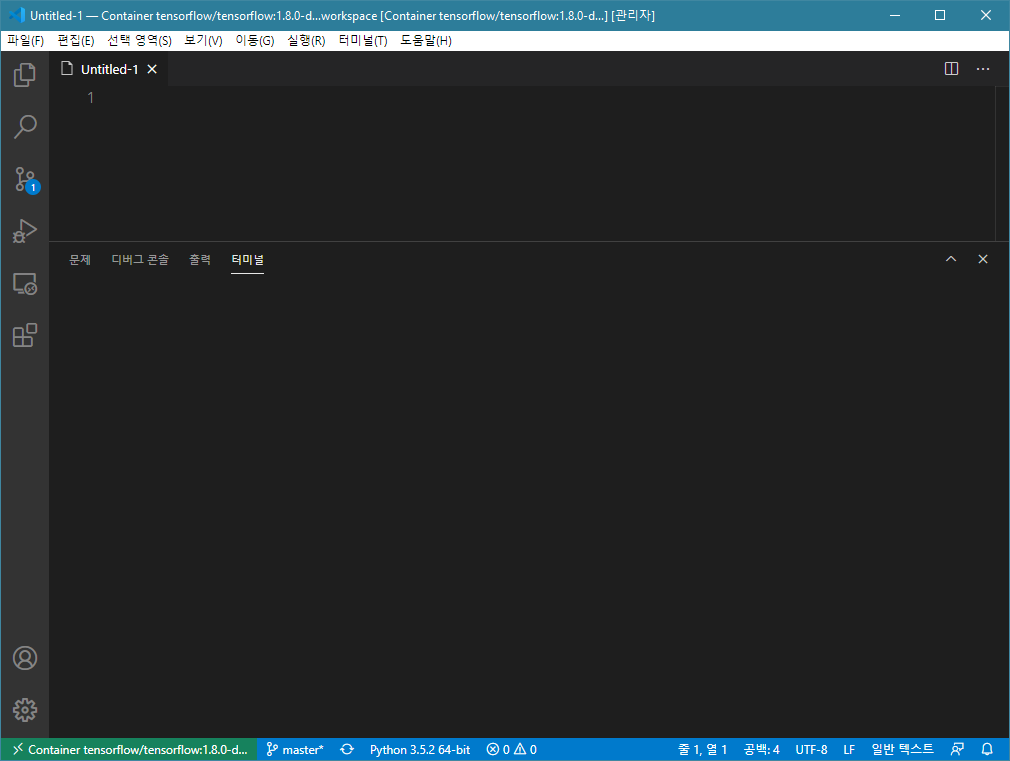Open the Remote Explorer view
This screenshot has height=761, width=1010.
click(x=24, y=284)
